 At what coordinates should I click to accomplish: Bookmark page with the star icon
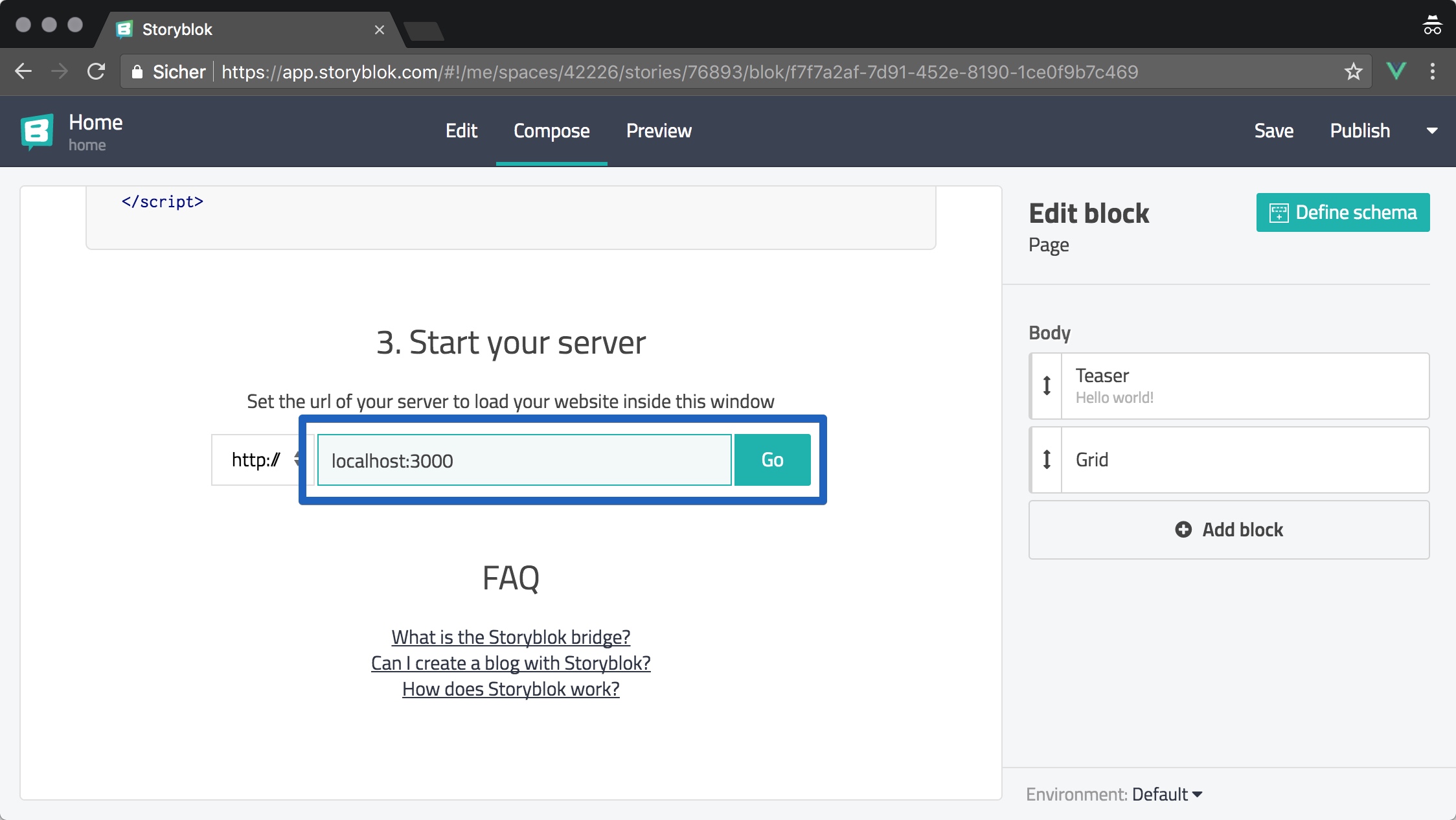1354,71
